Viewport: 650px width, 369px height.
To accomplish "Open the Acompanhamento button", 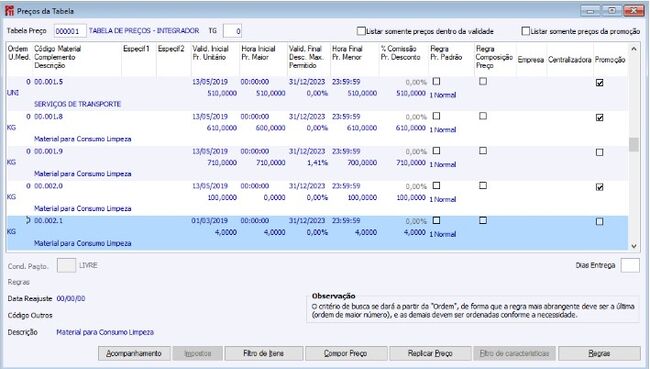I will [x=134, y=353].
